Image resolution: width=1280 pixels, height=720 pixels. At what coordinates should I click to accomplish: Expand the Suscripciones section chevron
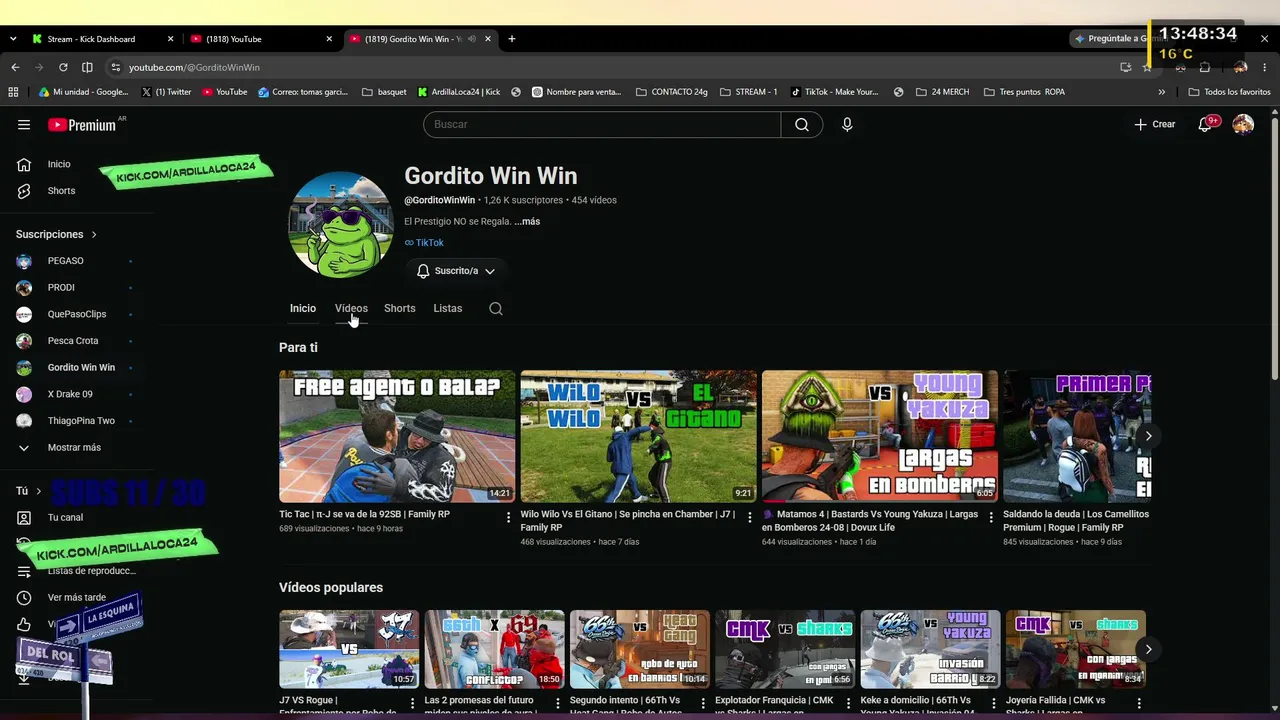(x=94, y=234)
